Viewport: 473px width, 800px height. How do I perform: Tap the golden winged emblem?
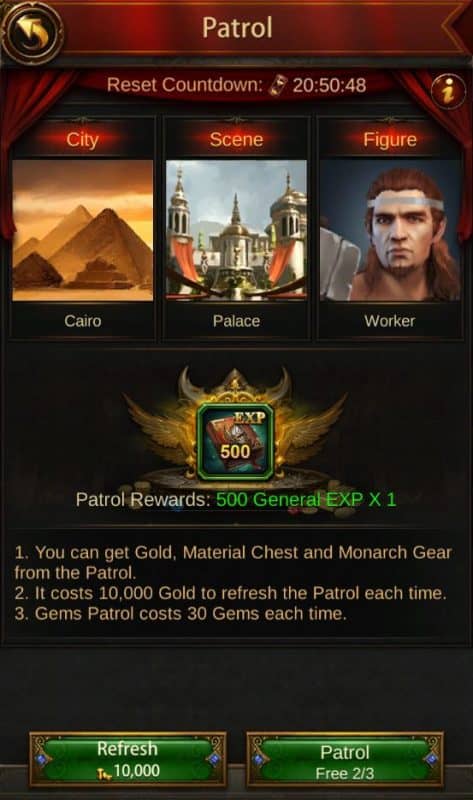[x=236, y=428]
